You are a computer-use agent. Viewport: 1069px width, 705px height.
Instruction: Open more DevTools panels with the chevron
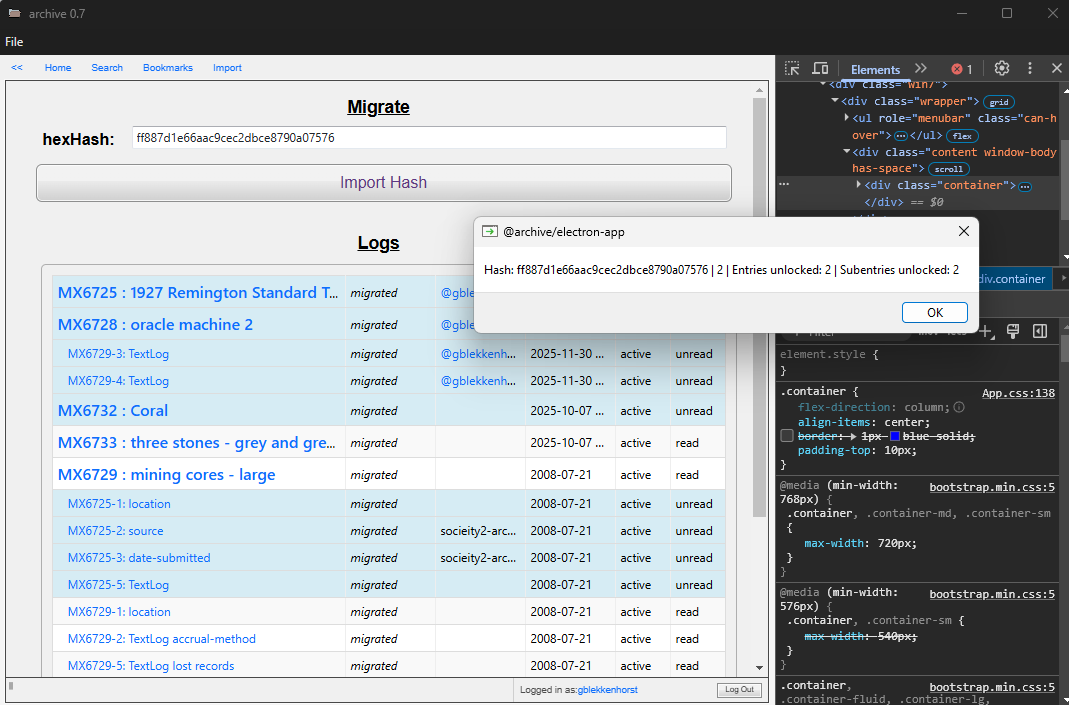pos(920,68)
